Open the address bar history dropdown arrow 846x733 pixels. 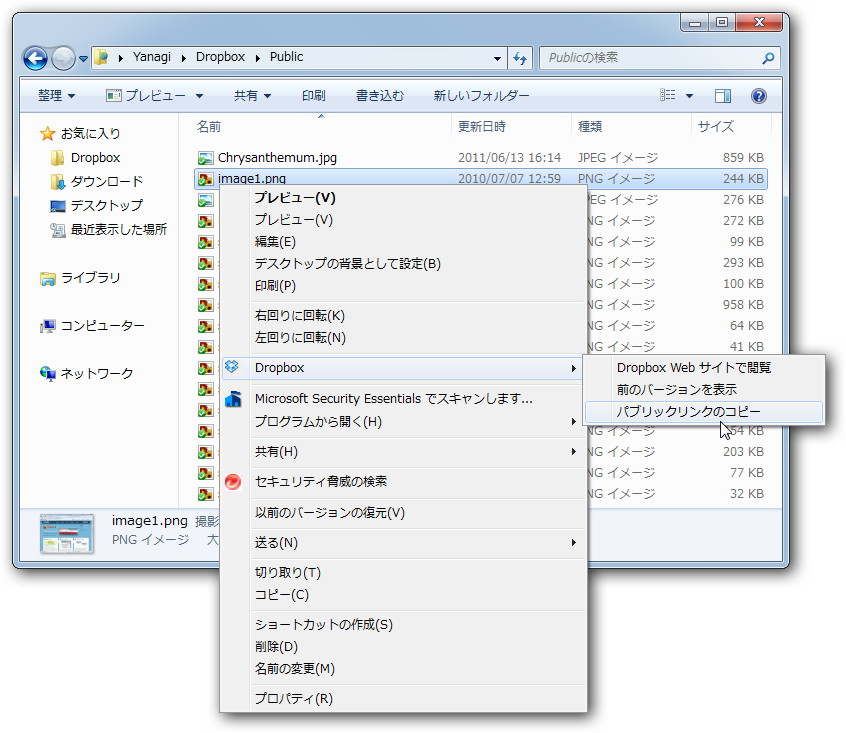pyautogui.click(x=497, y=57)
